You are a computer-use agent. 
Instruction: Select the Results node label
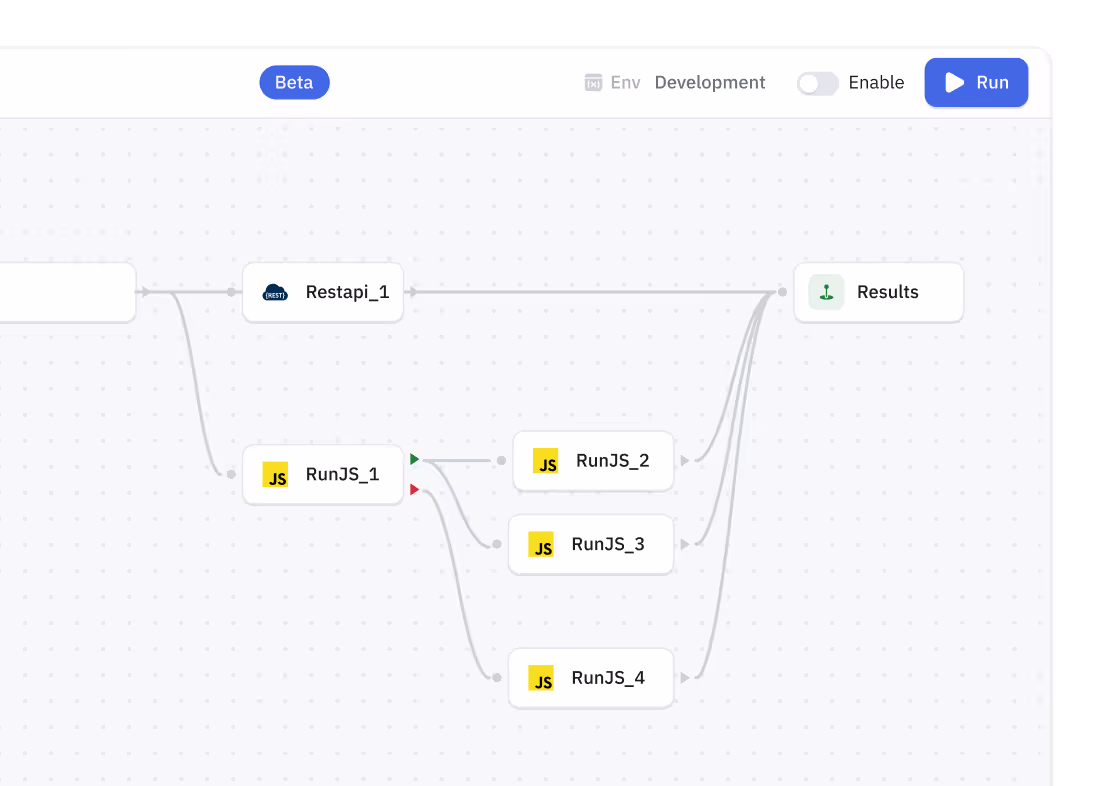887,292
